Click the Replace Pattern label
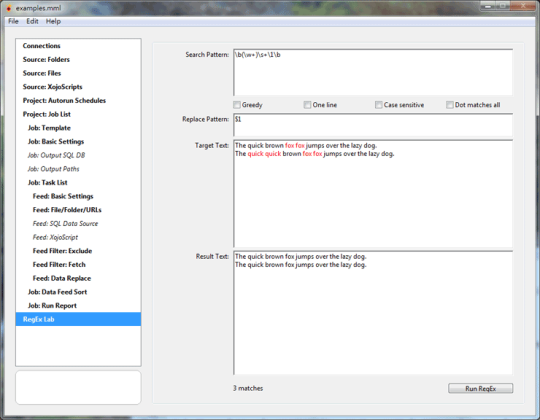Screen dimensions: 540x420 pos(206,119)
